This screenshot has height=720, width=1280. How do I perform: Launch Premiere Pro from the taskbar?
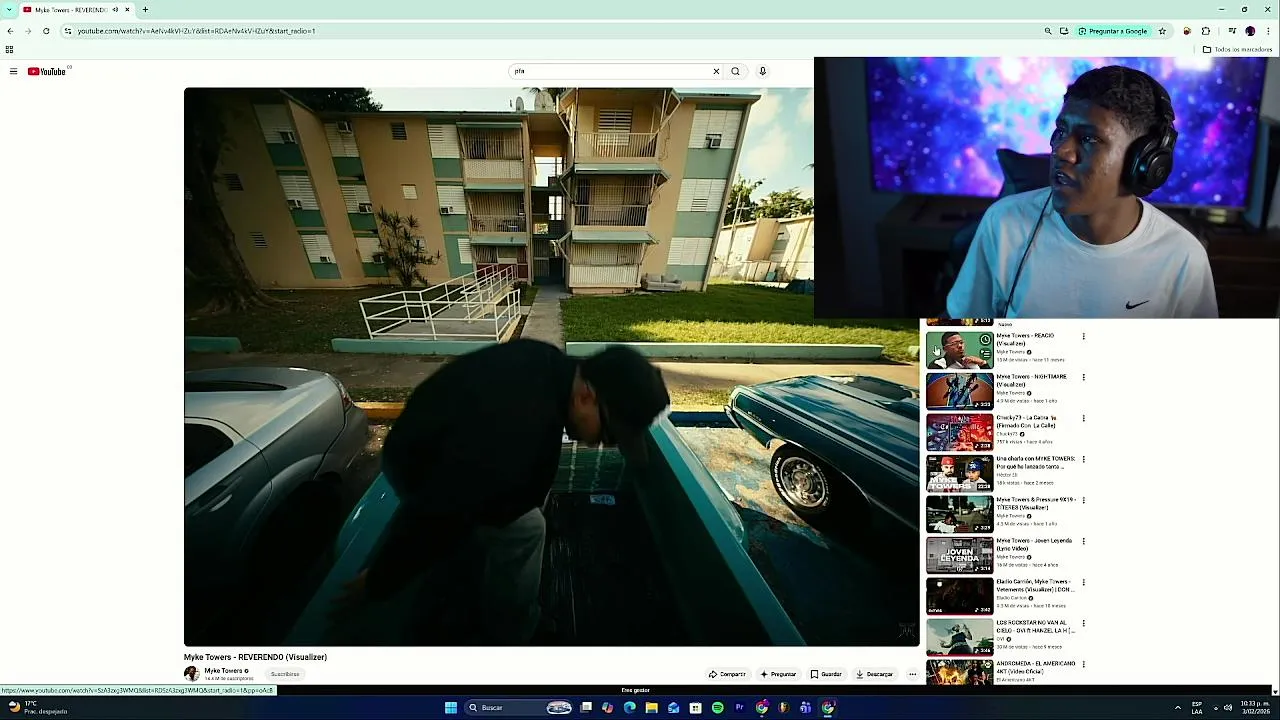[739, 708]
